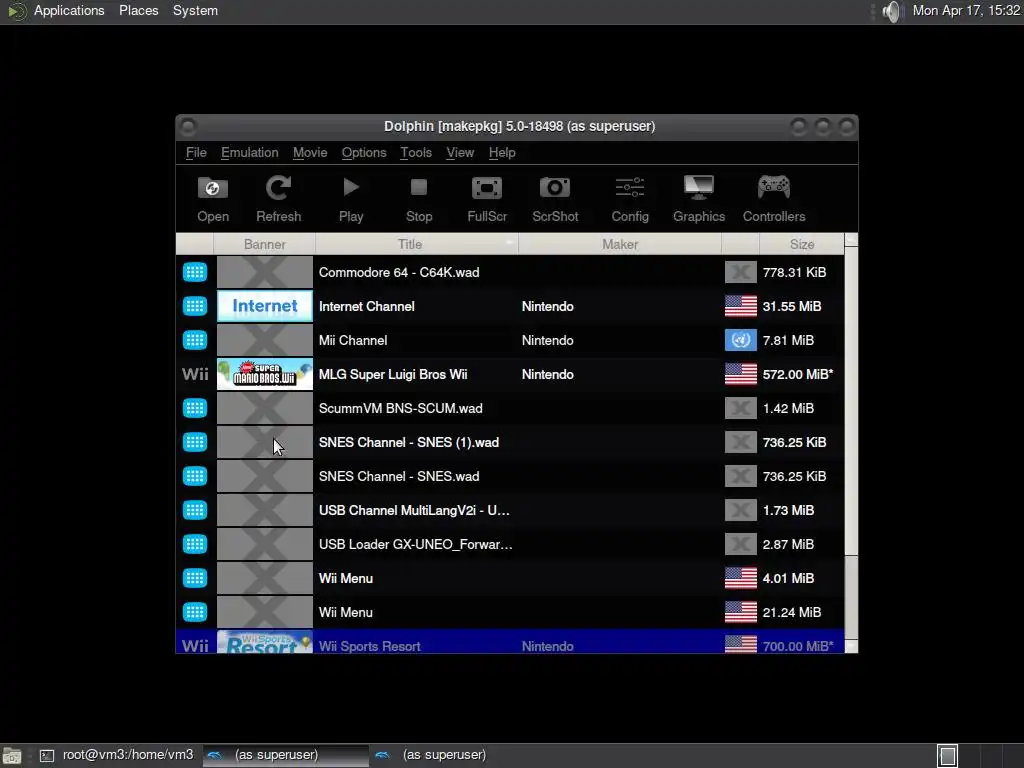1024x768 pixels.
Task: Click WiiWare icon for SNES (1).wad row
Action: (x=195, y=442)
